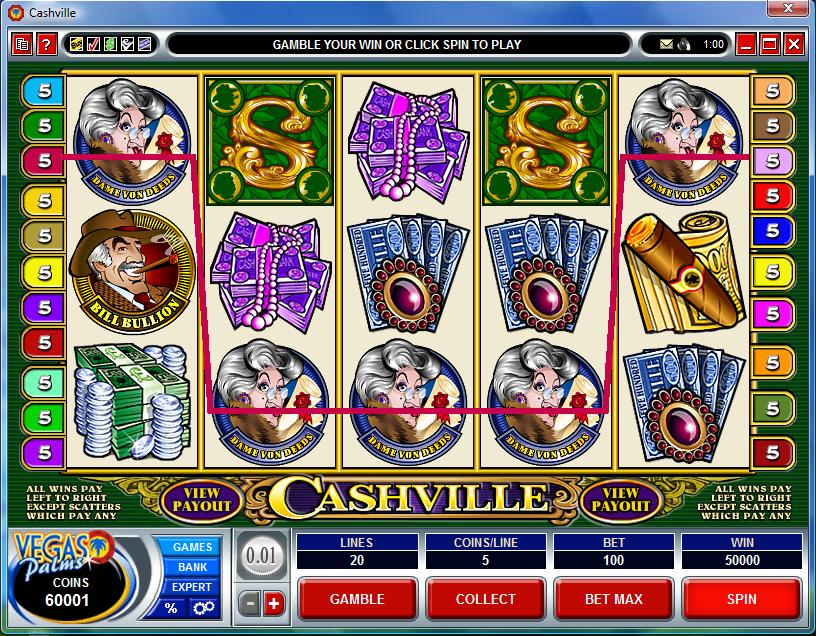Toggle Expert mode button
The height and width of the screenshot is (636, 816).
click(192, 587)
